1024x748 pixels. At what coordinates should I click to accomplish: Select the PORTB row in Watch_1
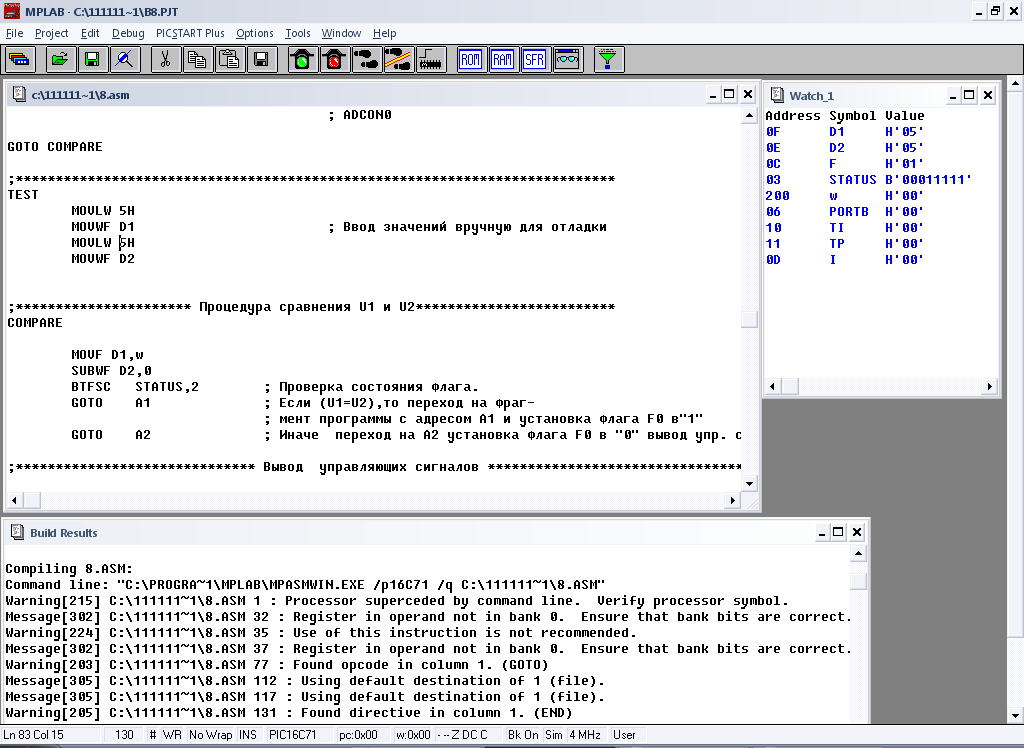point(844,212)
